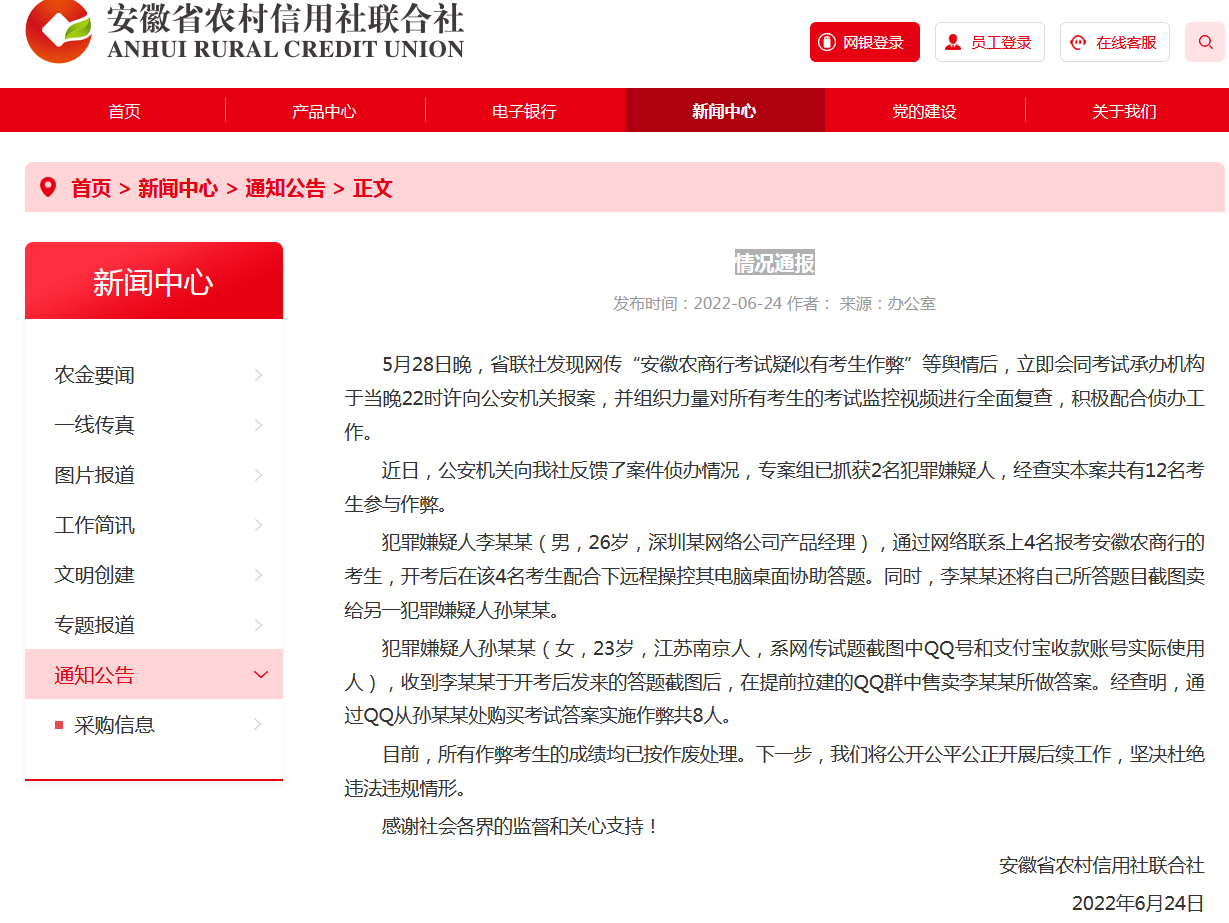Open 文明创建 in the sidebar
The width and height of the screenshot is (1229, 923).
click(154, 575)
